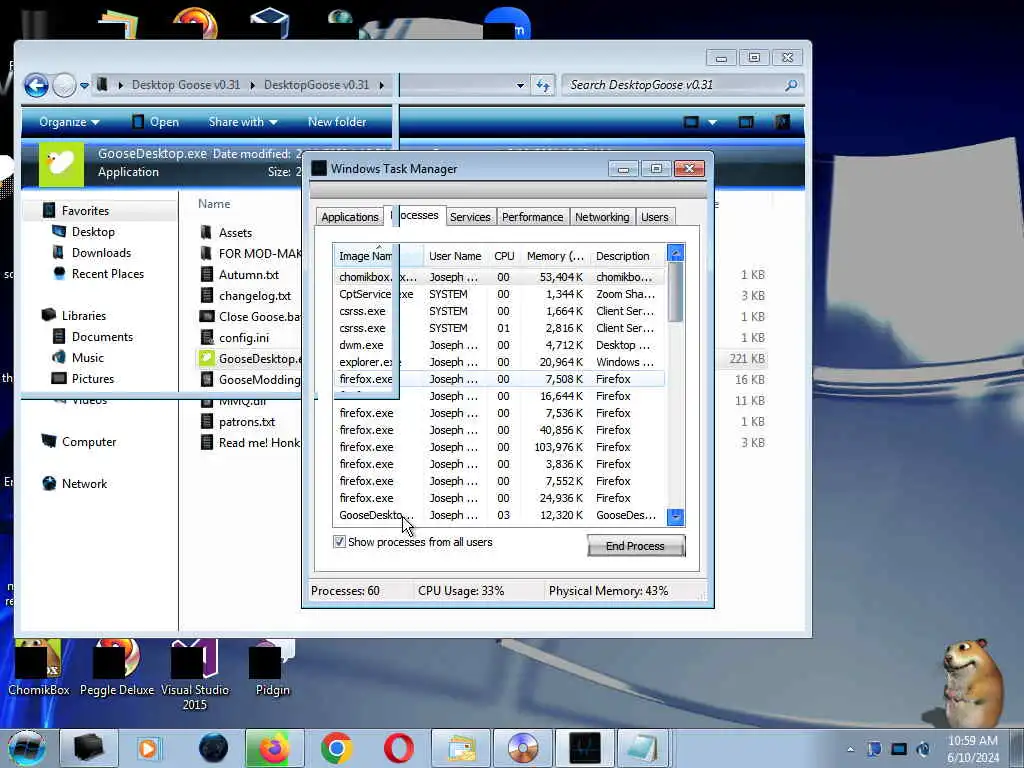This screenshot has height=768, width=1024.
Task: Switch to the Applications tab
Action: pyautogui.click(x=349, y=217)
